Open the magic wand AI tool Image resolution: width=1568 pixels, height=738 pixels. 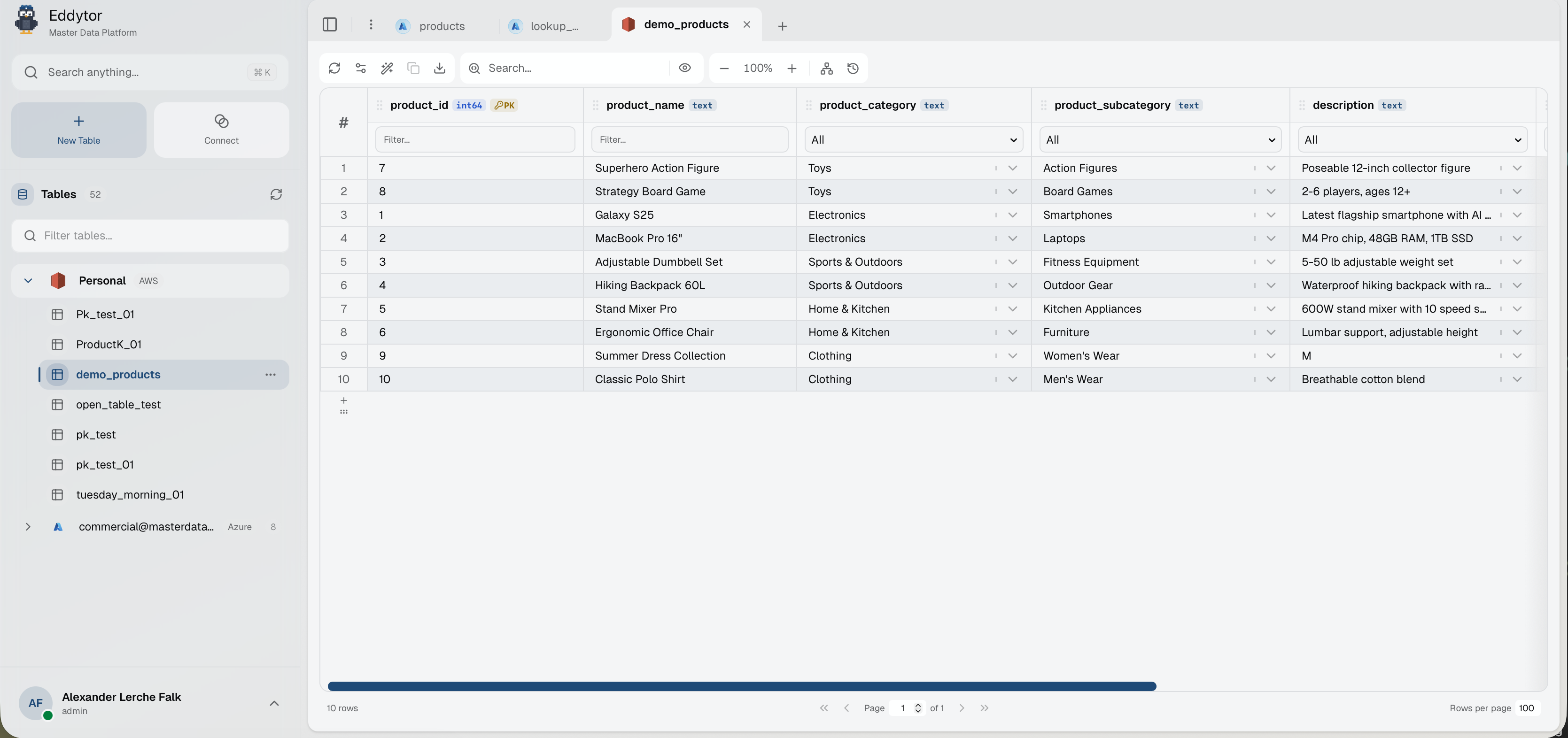pyautogui.click(x=387, y=68)
